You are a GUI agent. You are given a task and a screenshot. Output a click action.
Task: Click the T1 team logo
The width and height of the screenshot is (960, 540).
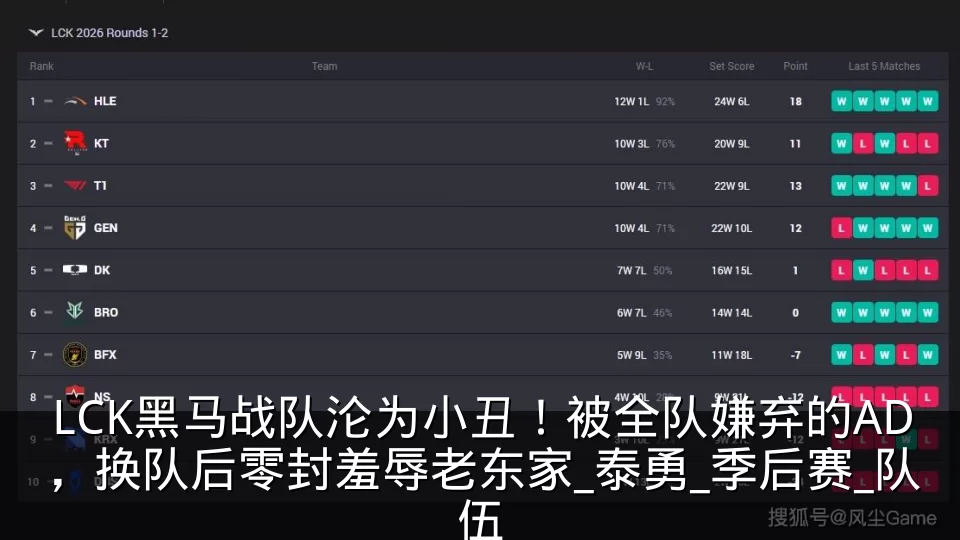click(x=75, y=186)
